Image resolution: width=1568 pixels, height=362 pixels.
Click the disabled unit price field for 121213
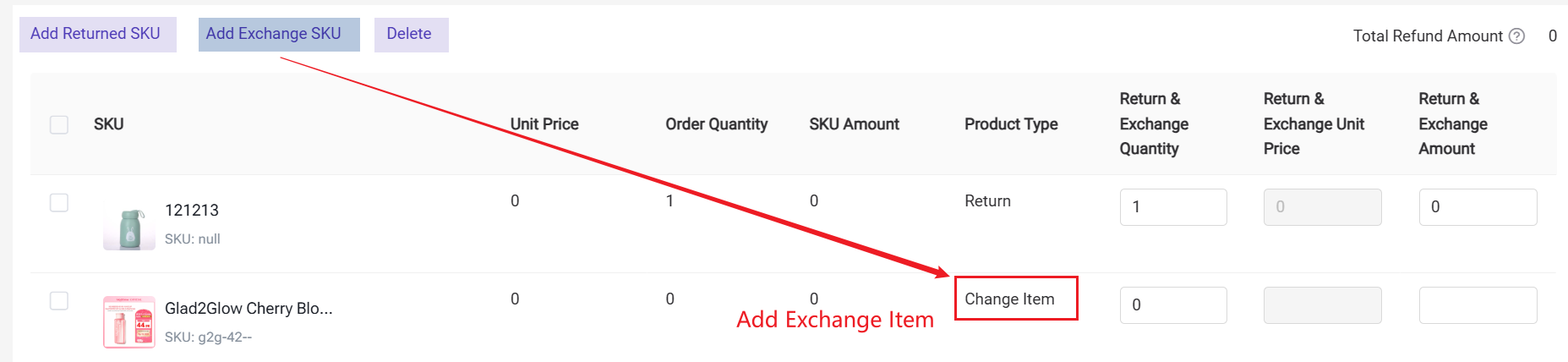pos(1322,207)
